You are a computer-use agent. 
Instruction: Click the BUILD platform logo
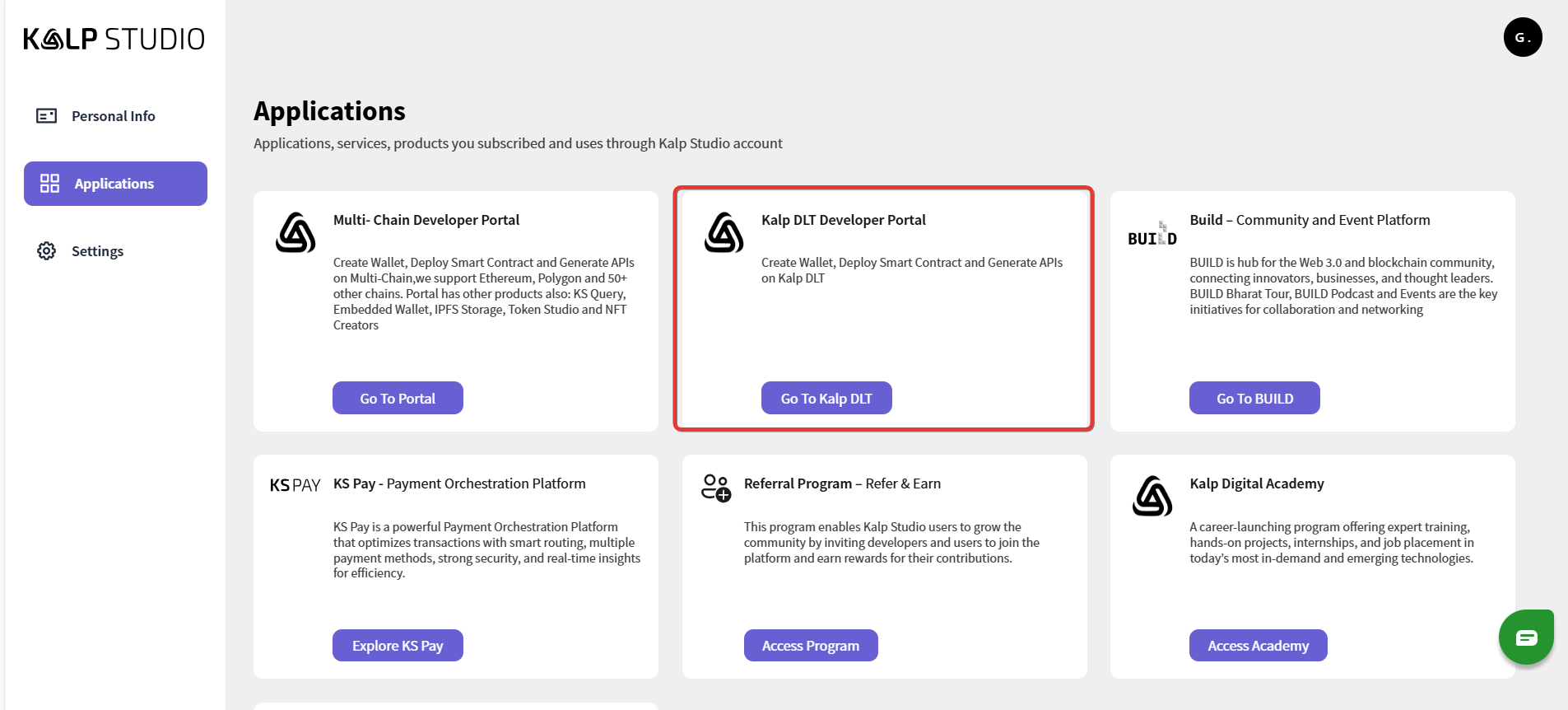coord(1152,235)
